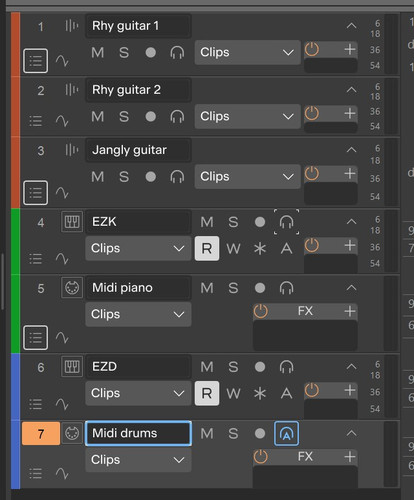Solo the Jangly guitar track
Image resolution: width=414 pixels, height=500 pixels.
coord(124,177)
